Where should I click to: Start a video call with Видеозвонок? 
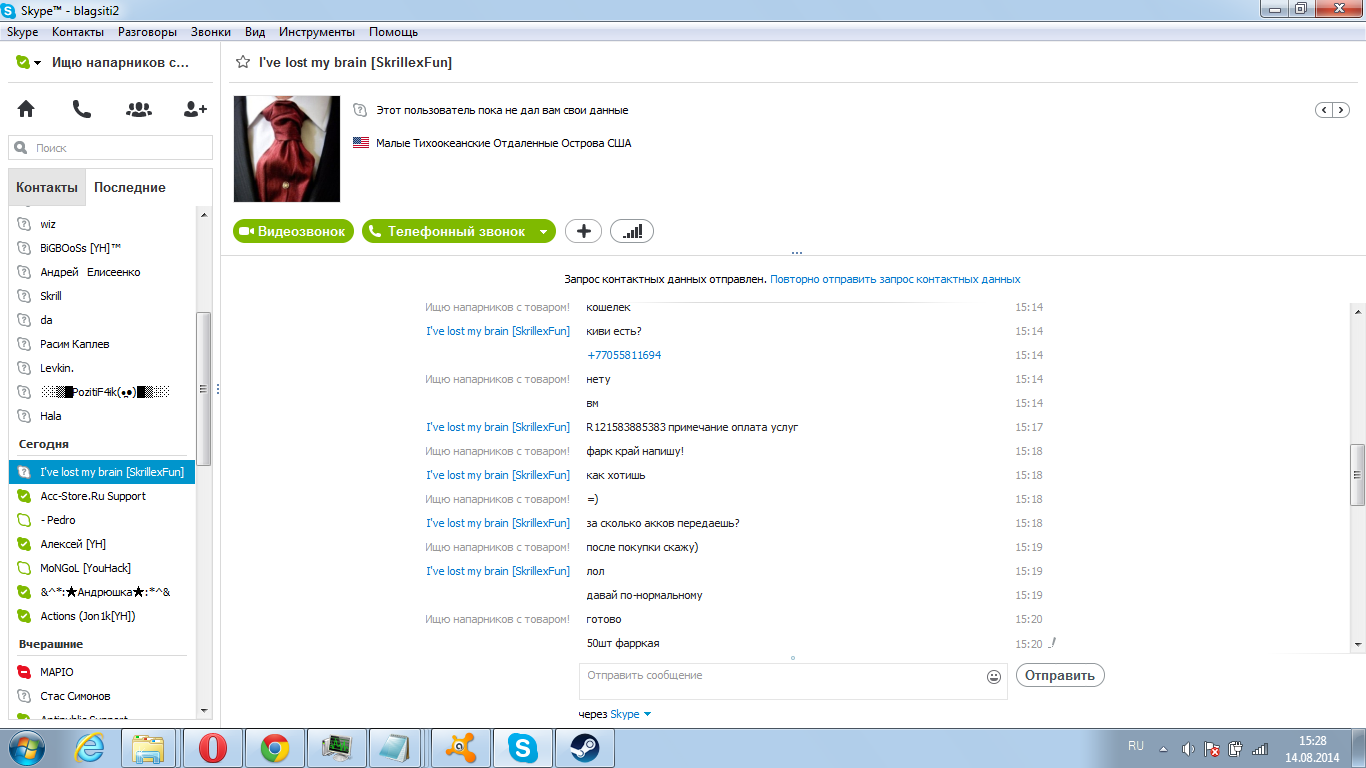tap(294, 231)
